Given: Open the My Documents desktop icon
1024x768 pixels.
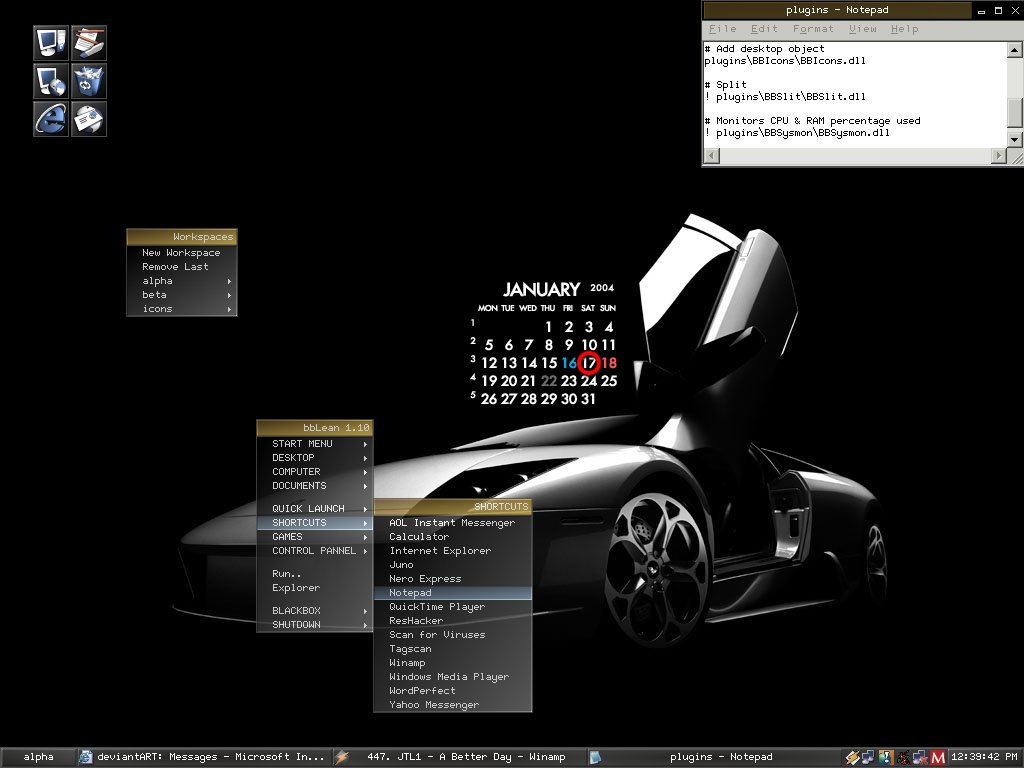Looking at the screenshot, I should click(x=89, y=43).
